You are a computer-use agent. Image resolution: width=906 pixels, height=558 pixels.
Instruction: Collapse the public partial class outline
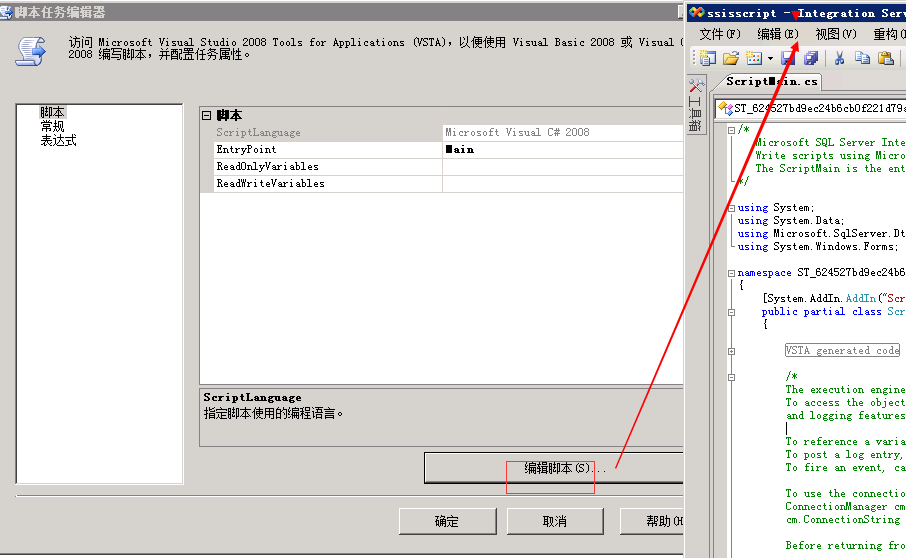(x=731, y=312)
